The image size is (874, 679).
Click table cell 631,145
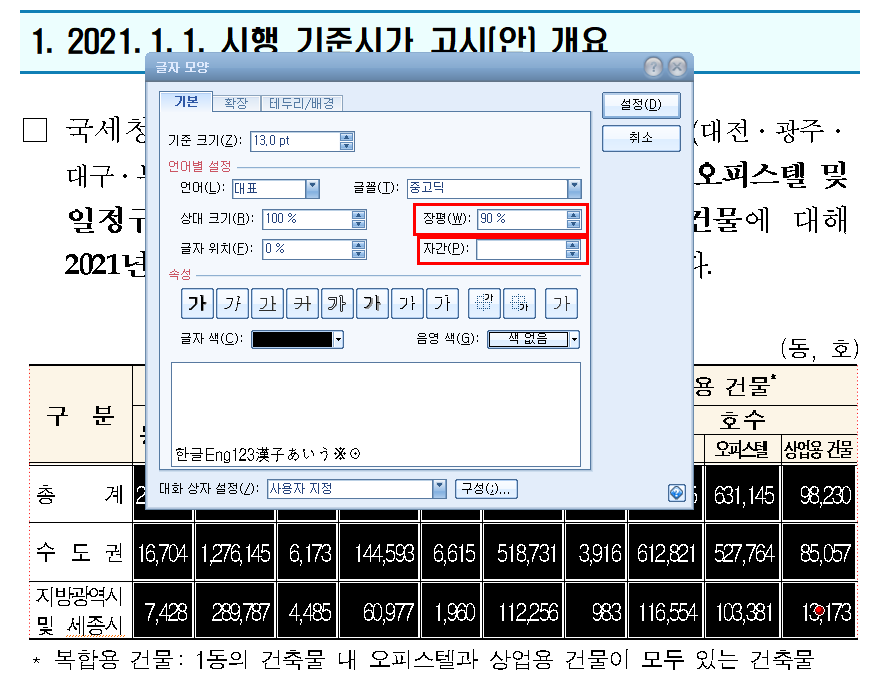742,495
